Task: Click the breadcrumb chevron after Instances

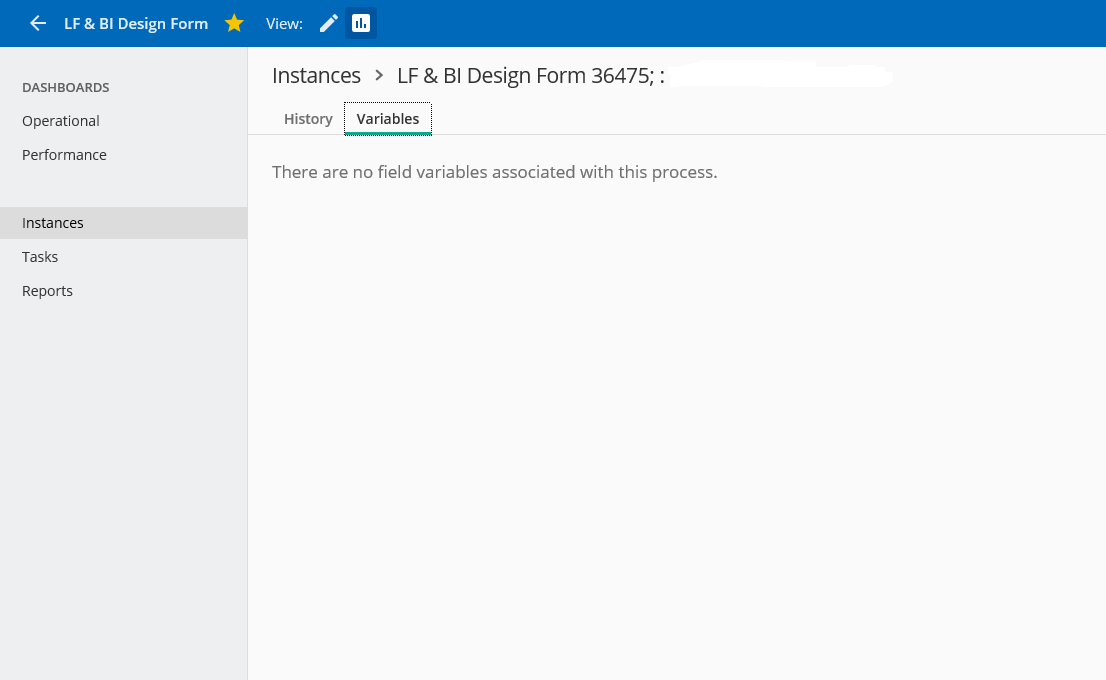Action: pos(379,75)
